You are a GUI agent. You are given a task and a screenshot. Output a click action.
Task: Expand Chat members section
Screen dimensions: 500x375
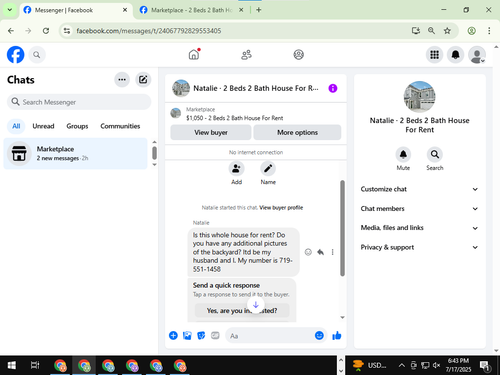click(419, 209)
